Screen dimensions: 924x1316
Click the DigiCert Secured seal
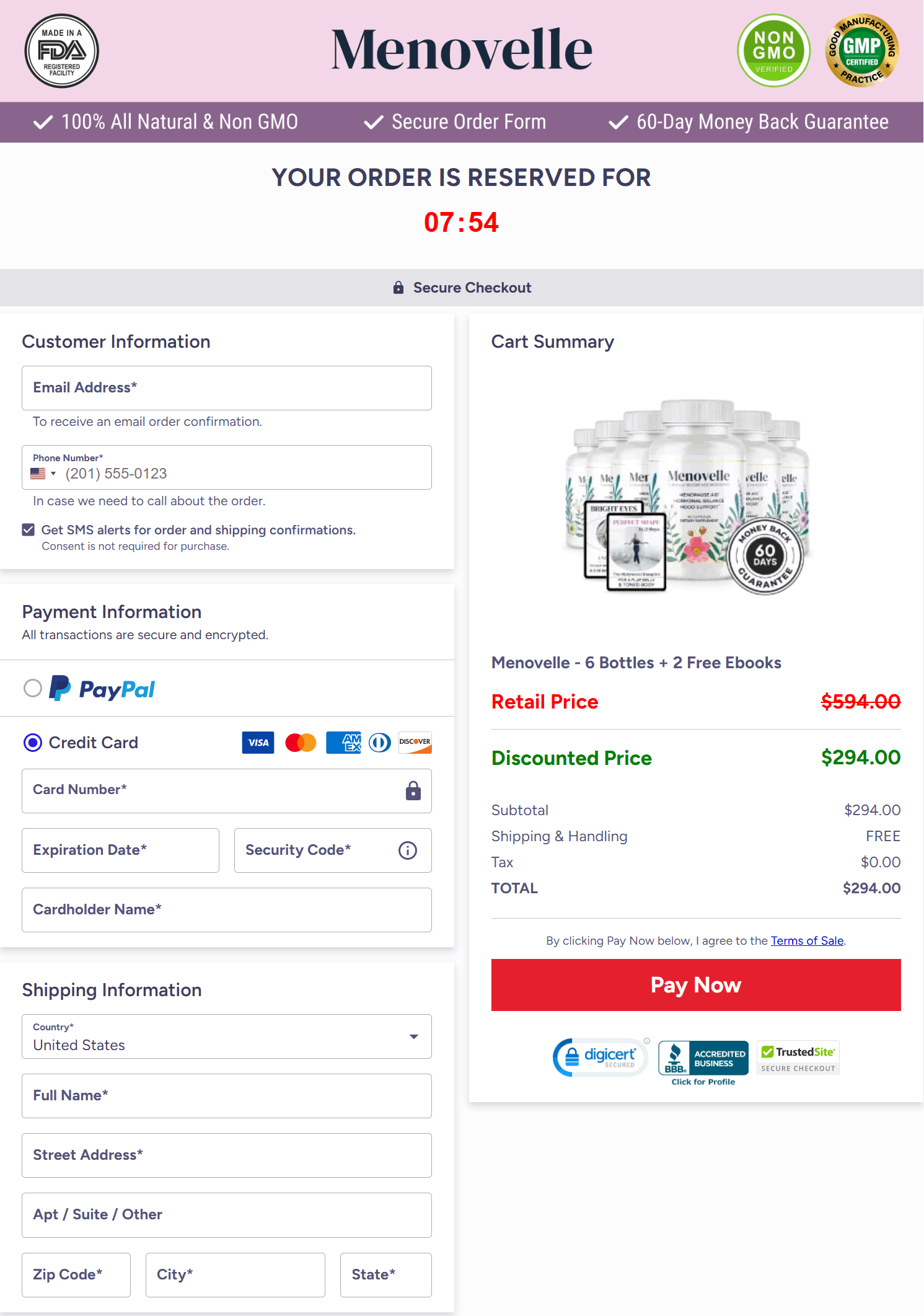599,1057
